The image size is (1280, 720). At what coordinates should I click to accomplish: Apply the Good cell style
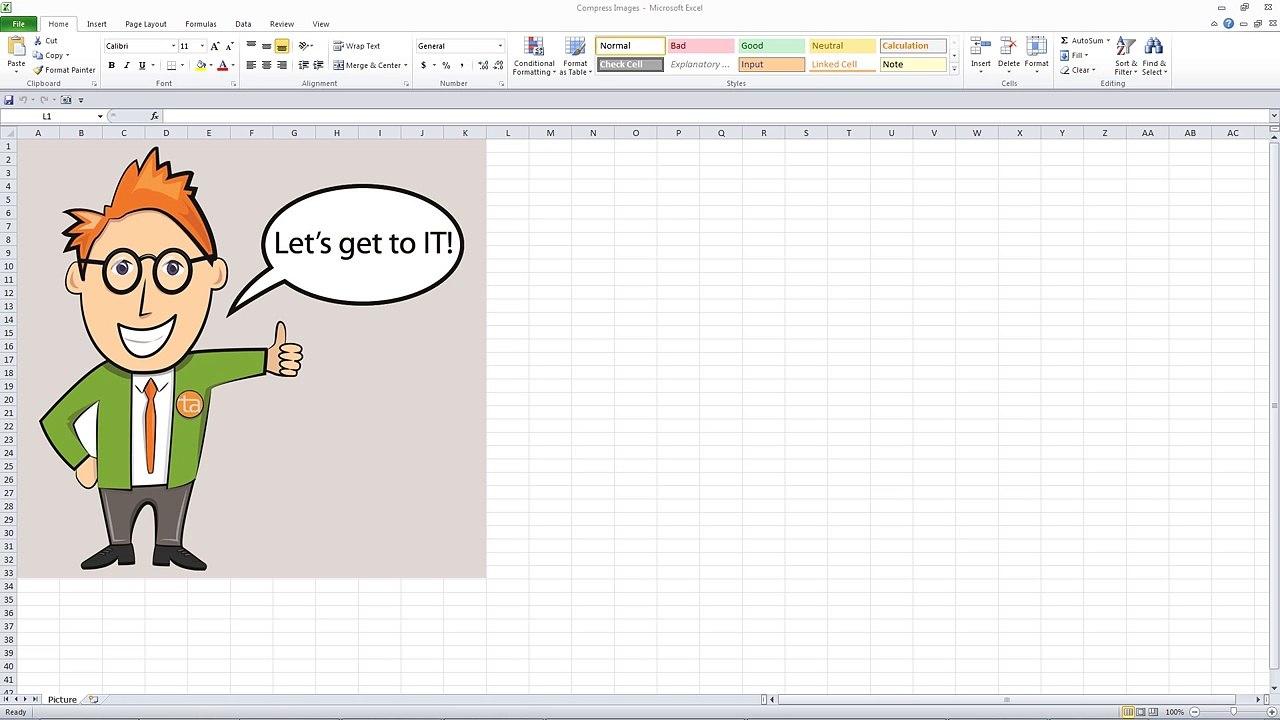[x=772, y=46]
